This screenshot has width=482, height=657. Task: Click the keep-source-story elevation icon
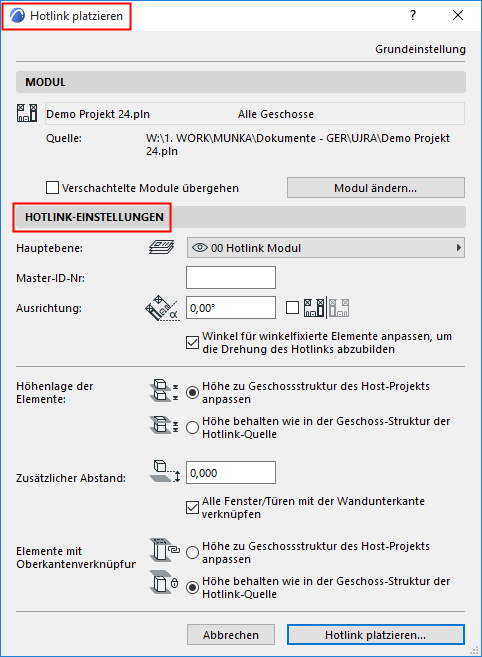click(x=164, y=425)
